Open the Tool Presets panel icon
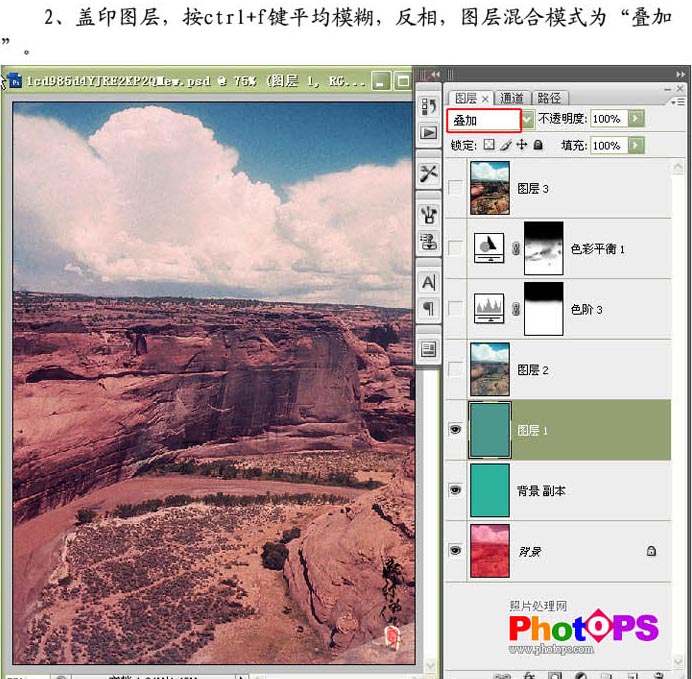692x679 pixels. pyautogui.click(x=428, y=173)
